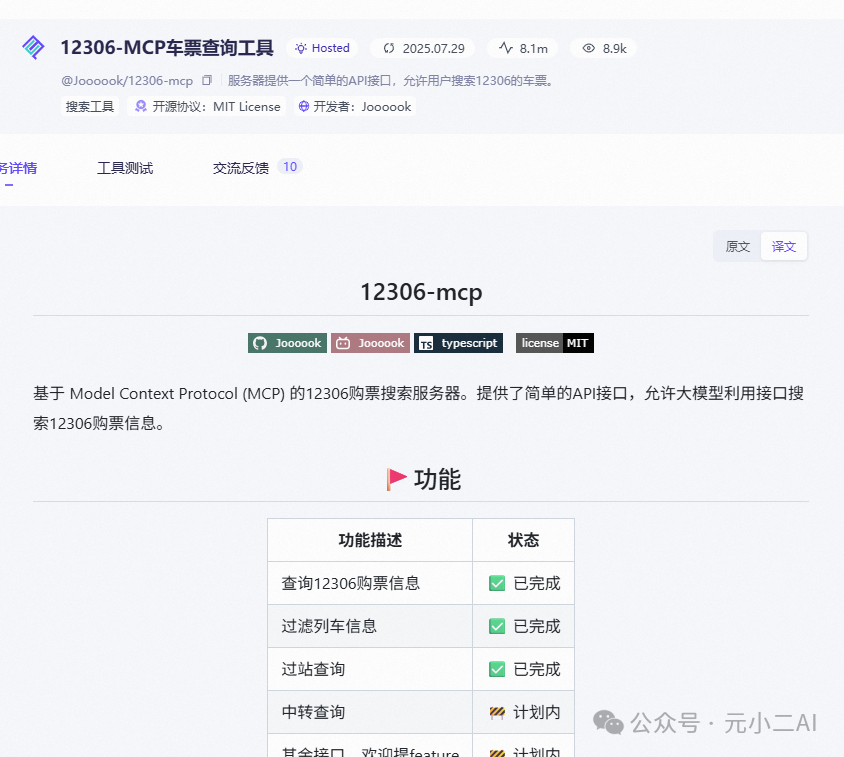
Task: Click the 开源协议: MIT License tag
Action: [206, 107]
